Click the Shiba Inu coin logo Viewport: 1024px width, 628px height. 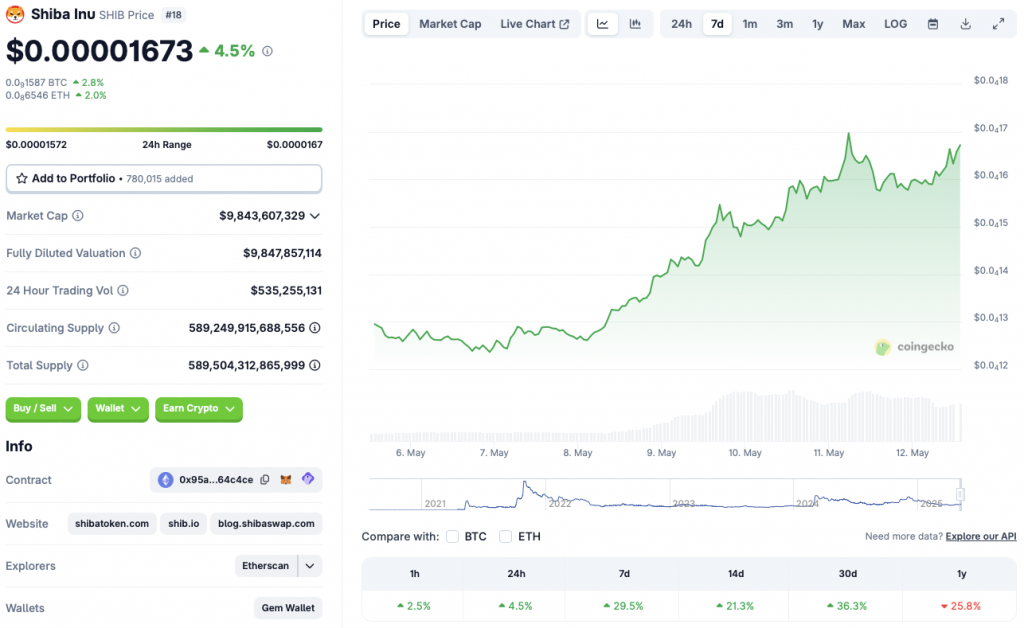[15, 14]
